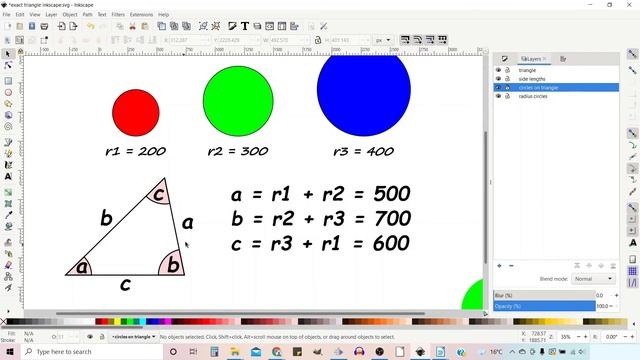The height and width of the screenshot is (360, 640).
Task: Hide the side lengths layer
Action: click(x=498, y=79)
